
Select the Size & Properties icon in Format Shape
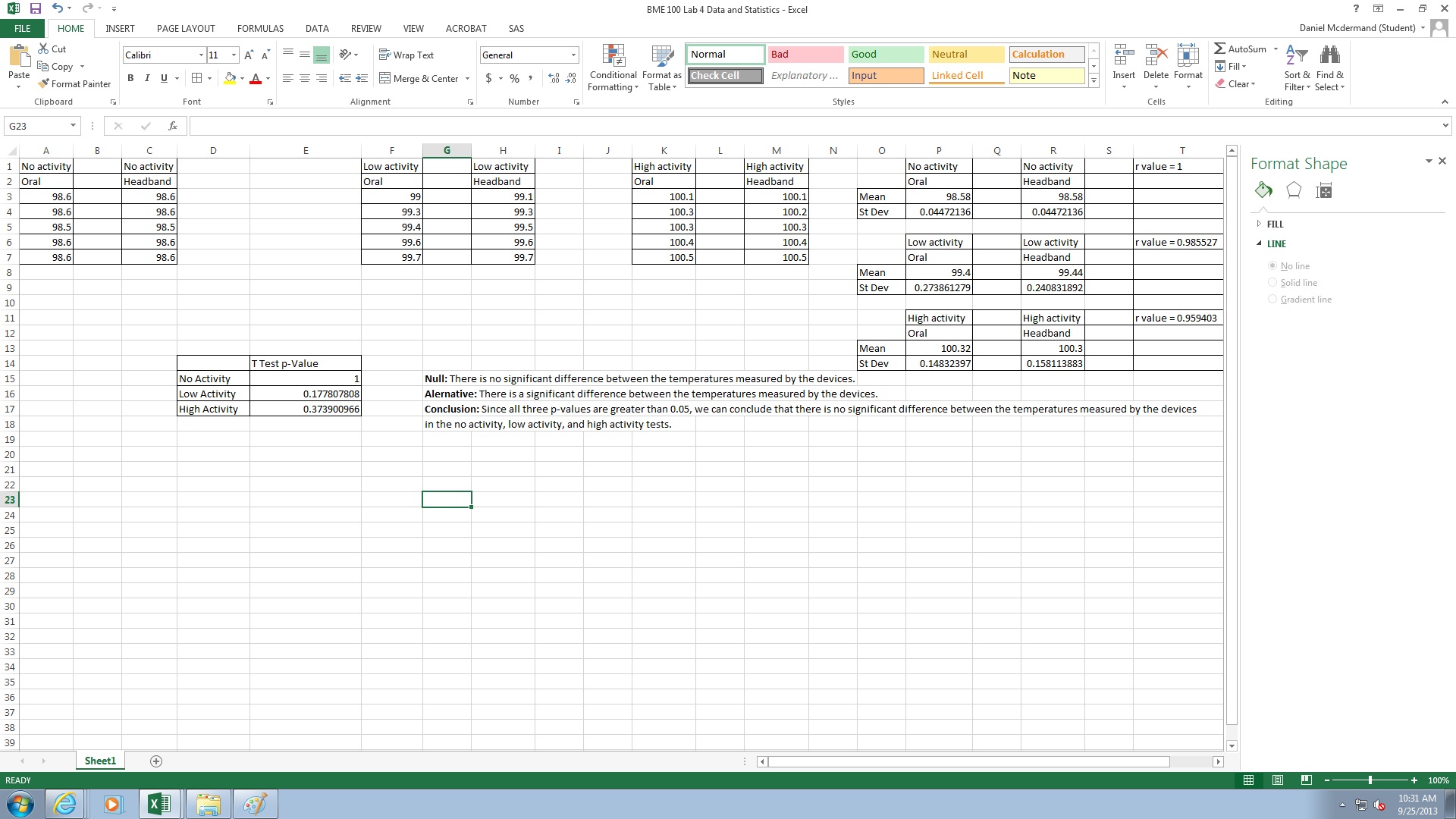[1324, 191]
